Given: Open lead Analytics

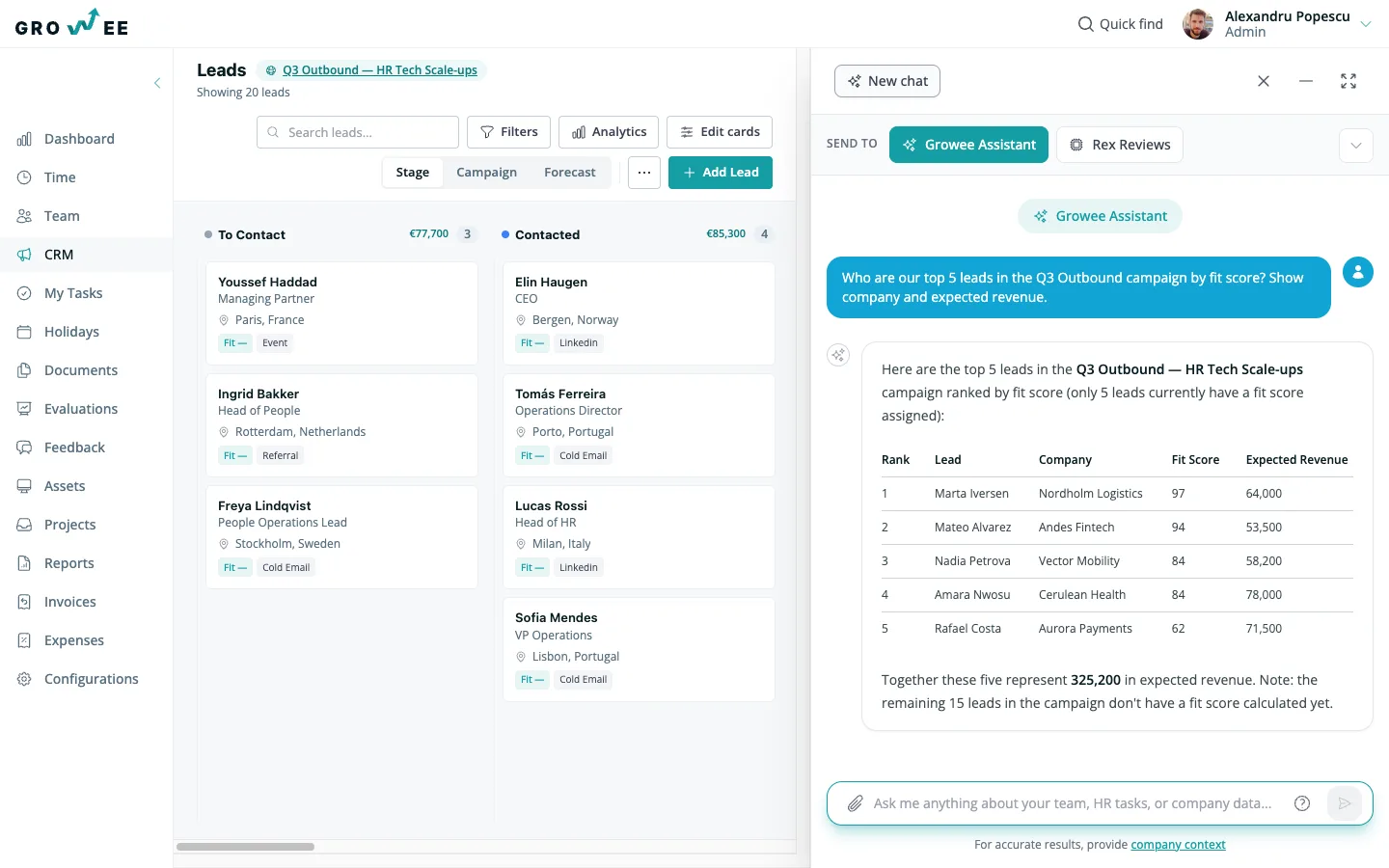Looking at the screenshot, I should (609, 132).
